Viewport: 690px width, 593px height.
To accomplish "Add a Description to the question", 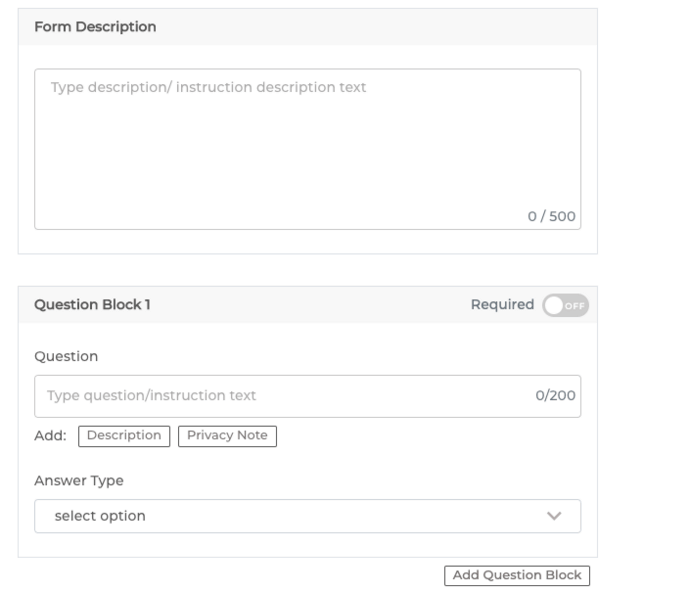I will point(124,436).
